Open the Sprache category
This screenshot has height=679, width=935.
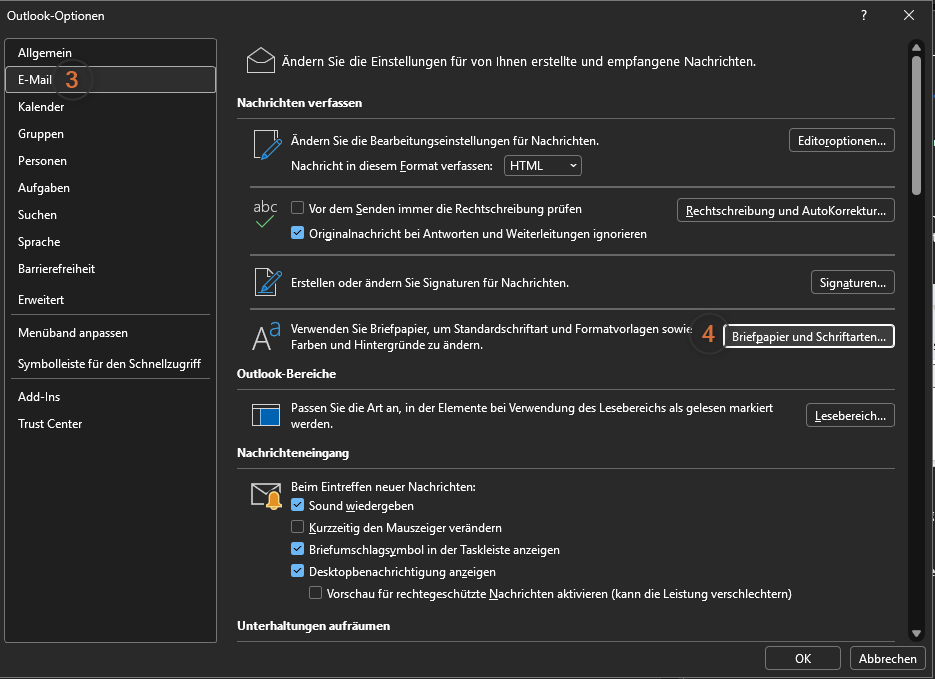(x=110, y=241)
